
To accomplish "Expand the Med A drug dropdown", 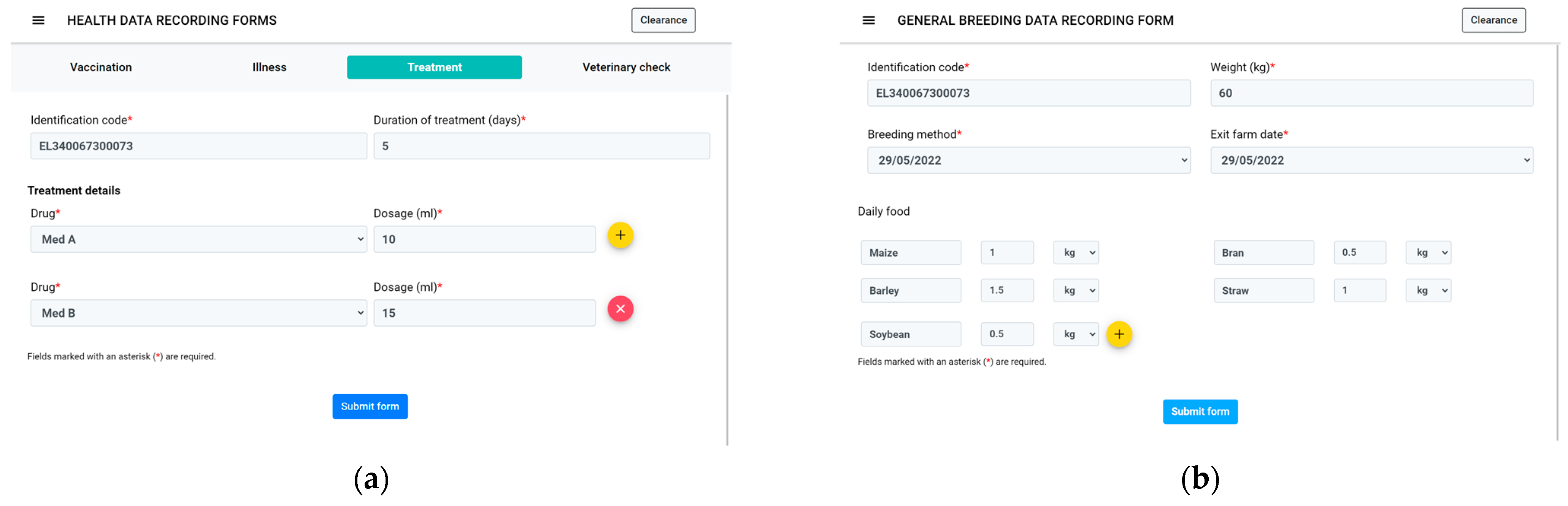I will pos(198,240).
